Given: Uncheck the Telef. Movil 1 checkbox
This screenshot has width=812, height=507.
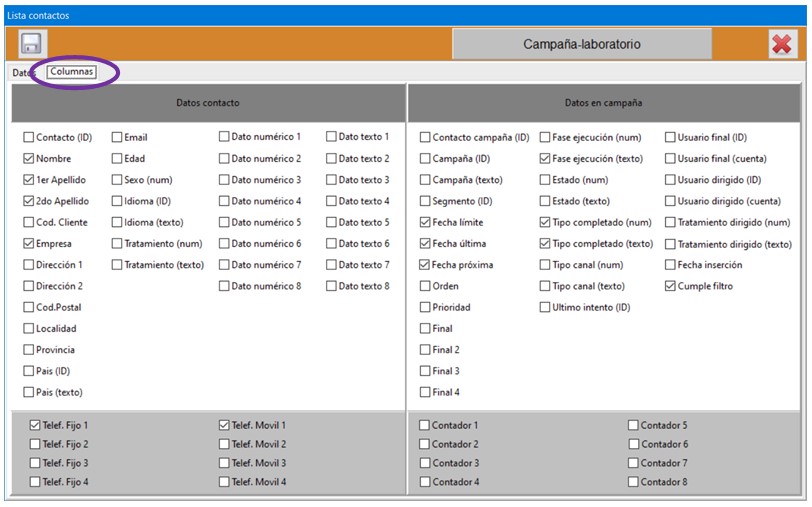Looking at the screenshot, I should [x=224, y=425].
